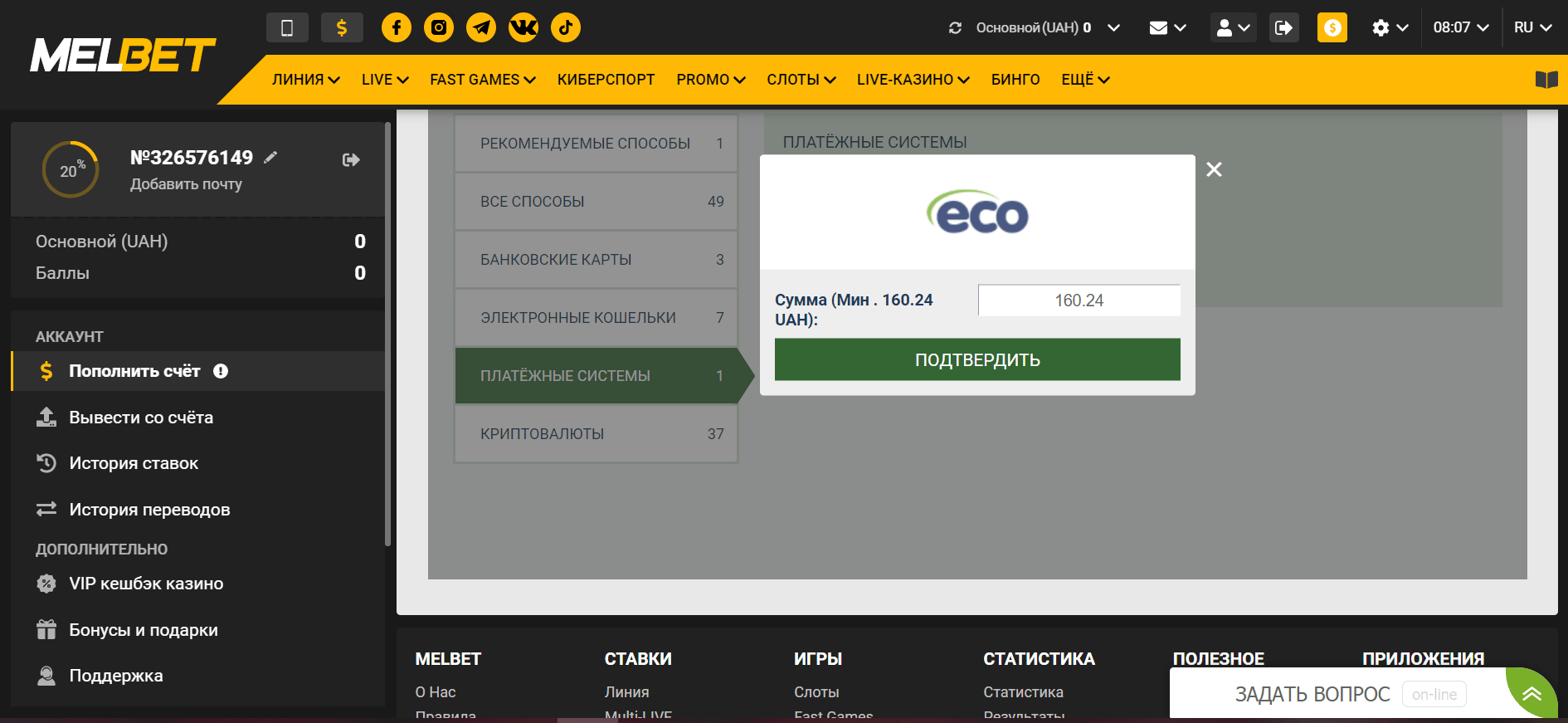Click the sidebar scrollbar
Screen dimensions: 1568x723
click(387, 335)
